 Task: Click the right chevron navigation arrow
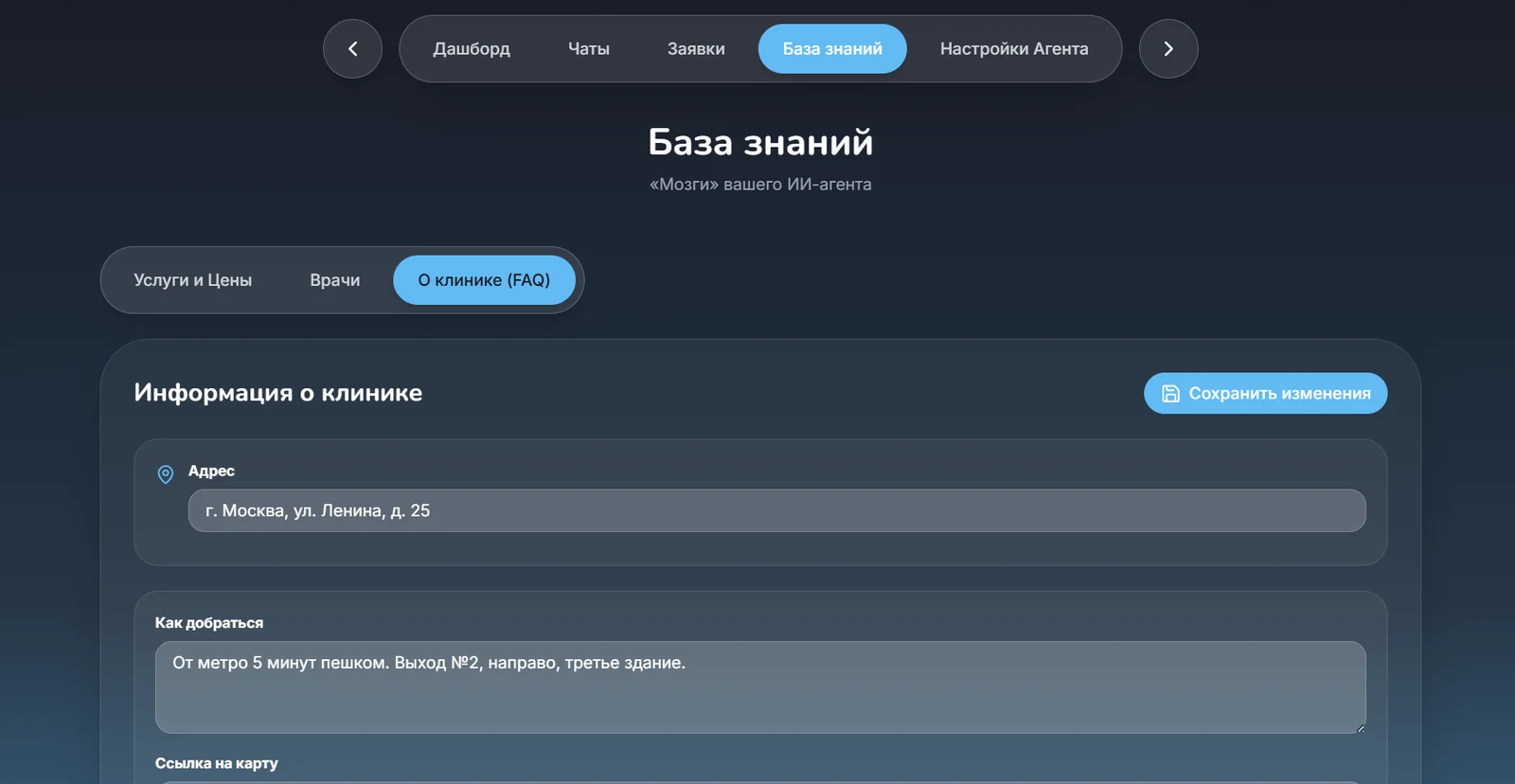pyautogui.click(x=1168, y=48)
